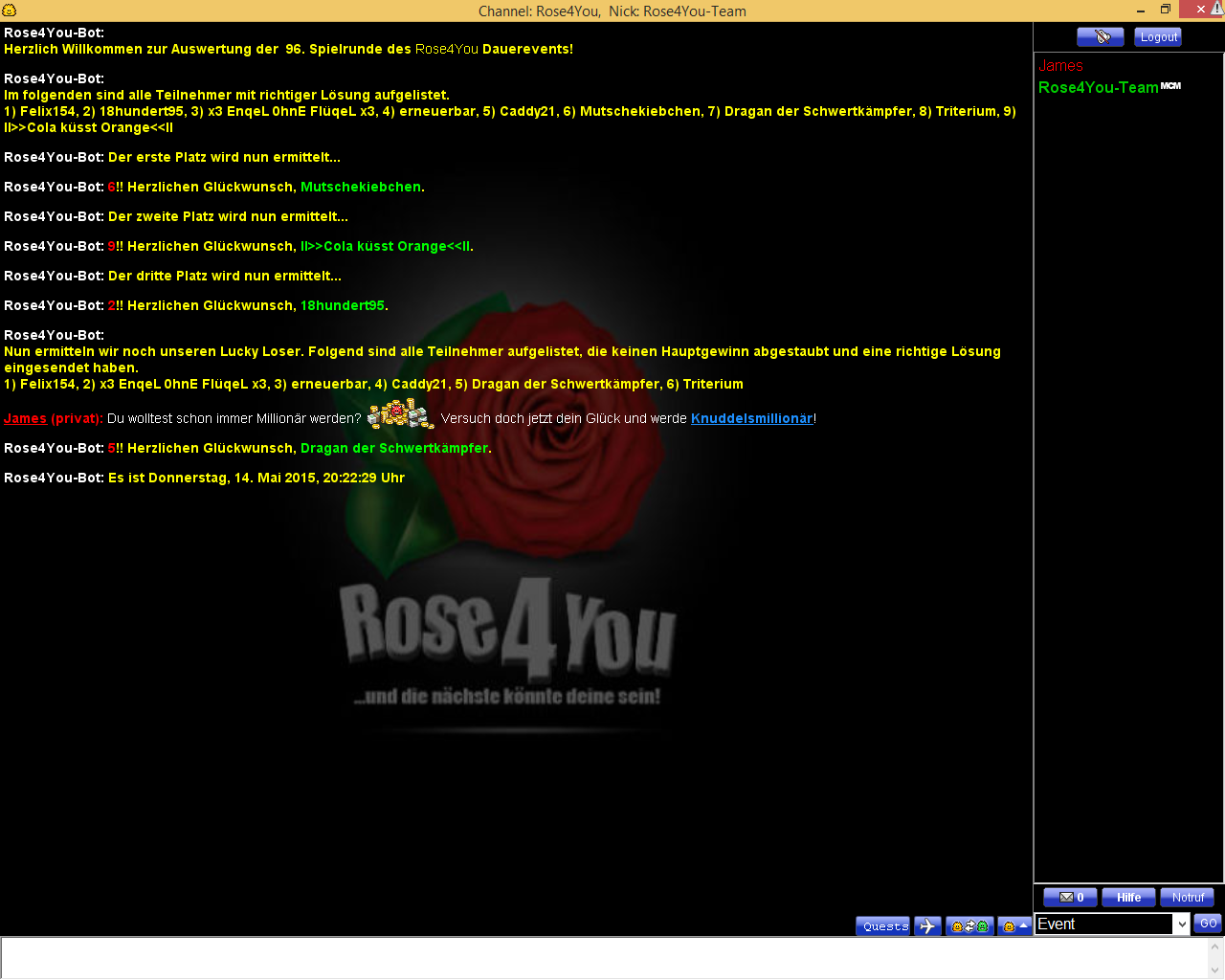Click the coins pile emoticon in chat
The height and width of the screenshot is (980, 1225).
pos(400,415)
